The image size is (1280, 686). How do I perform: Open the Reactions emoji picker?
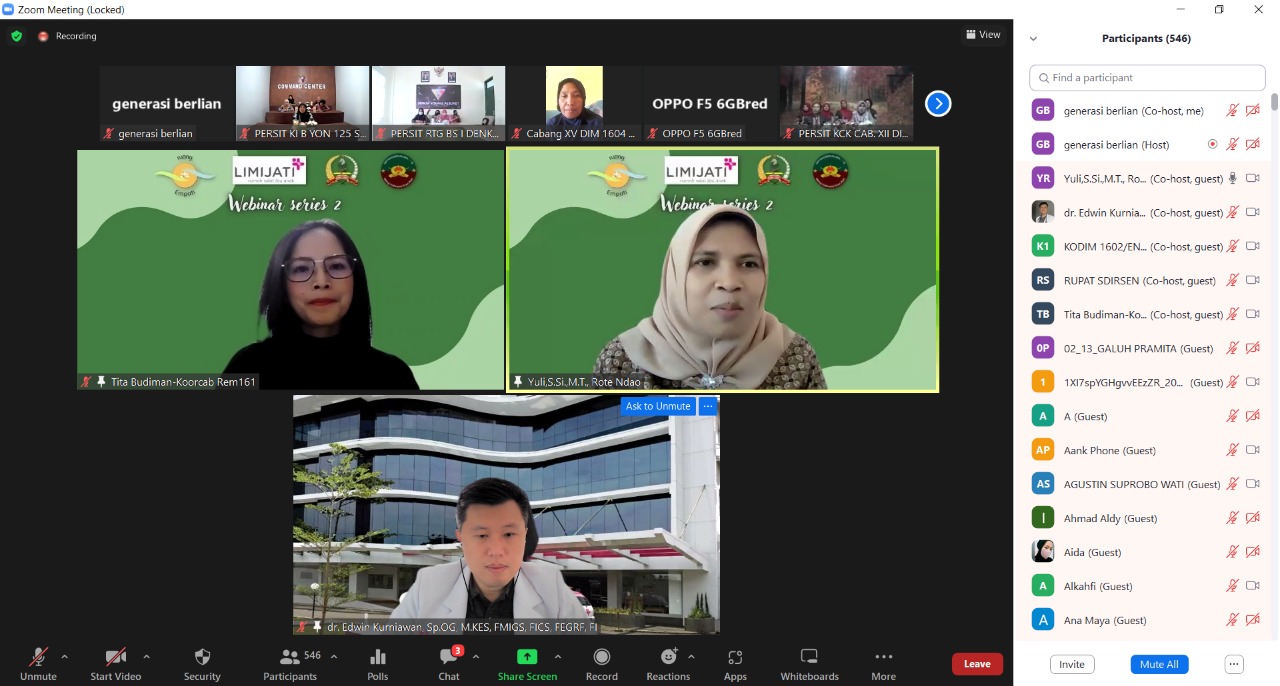click(668, 657)
